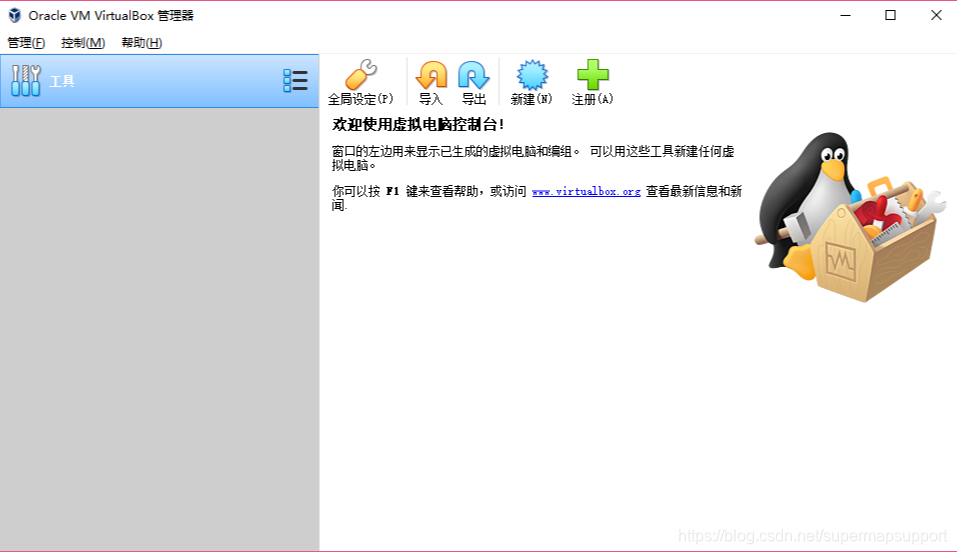
Task: Maximize the VirtualBox manager window
Action: pos(890,15)
